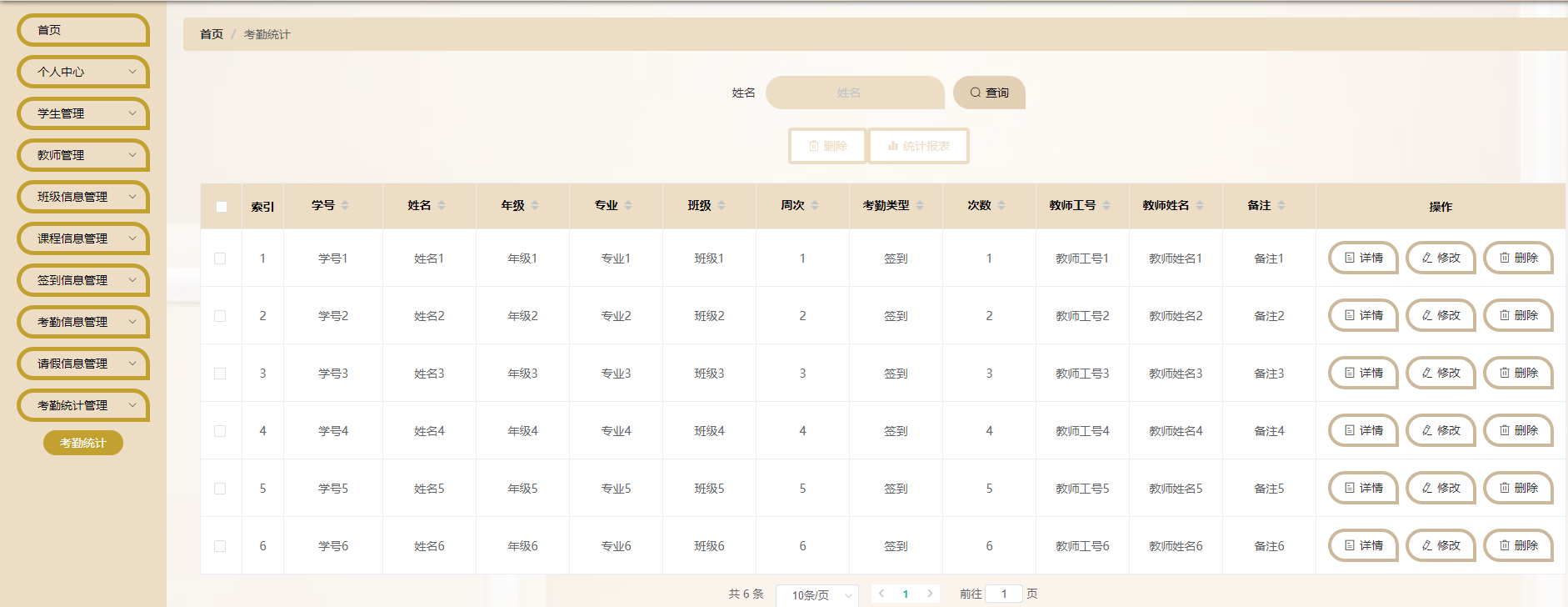This screenshot has width=1568, height=607.
Task: Go to 首页 in the sidebar
Action: [x=83, y=30]
